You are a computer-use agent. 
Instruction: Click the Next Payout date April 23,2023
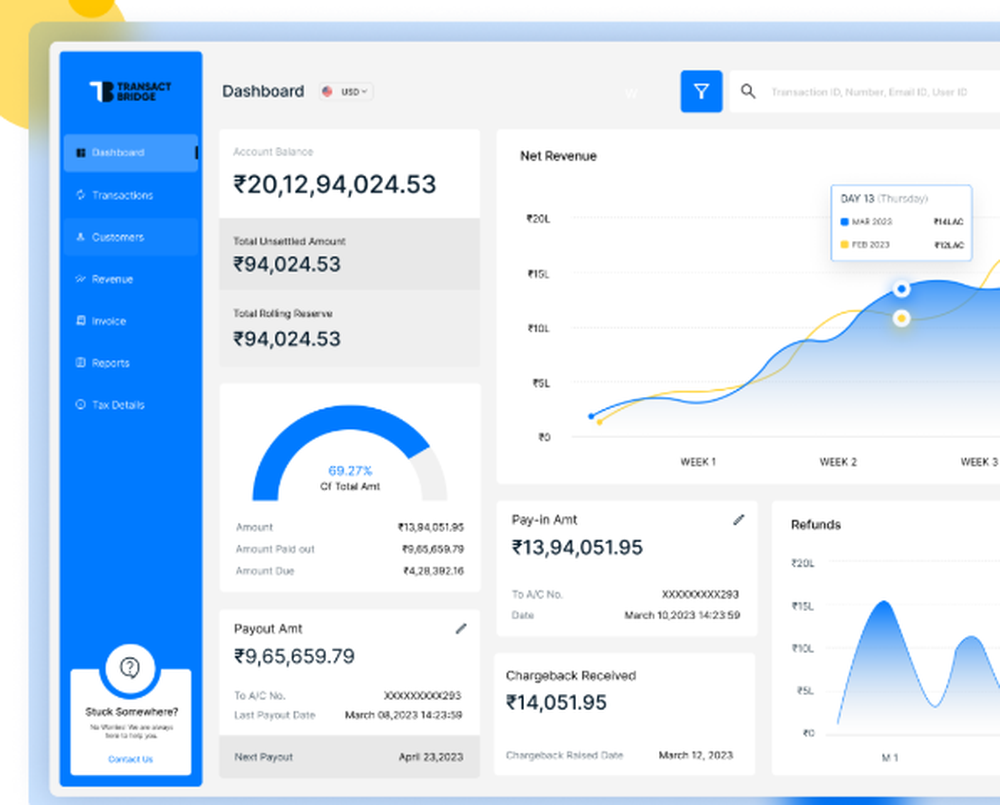431,757
